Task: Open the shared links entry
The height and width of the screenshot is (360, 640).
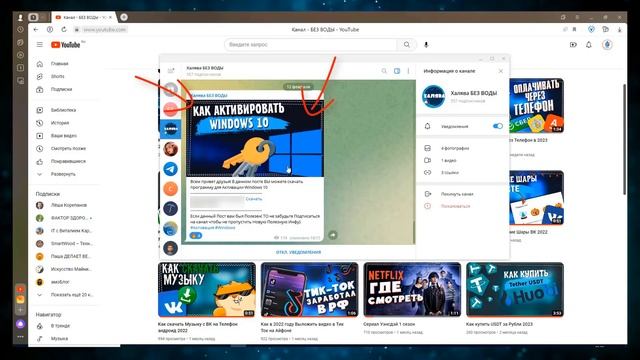Action: (x=450, y=173)
